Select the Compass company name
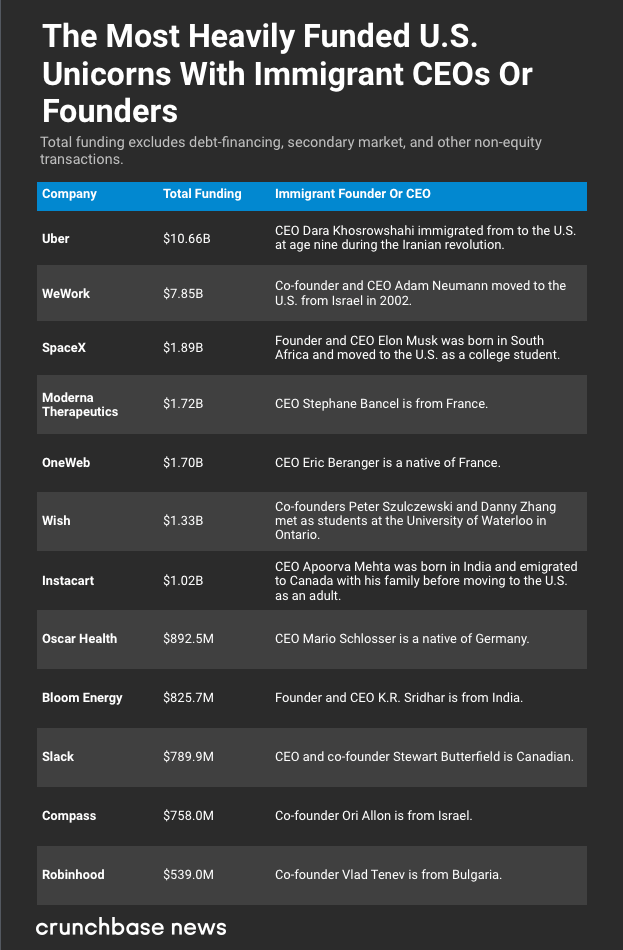This screenshot has height=950, width=623. click(x=69, y=816)
